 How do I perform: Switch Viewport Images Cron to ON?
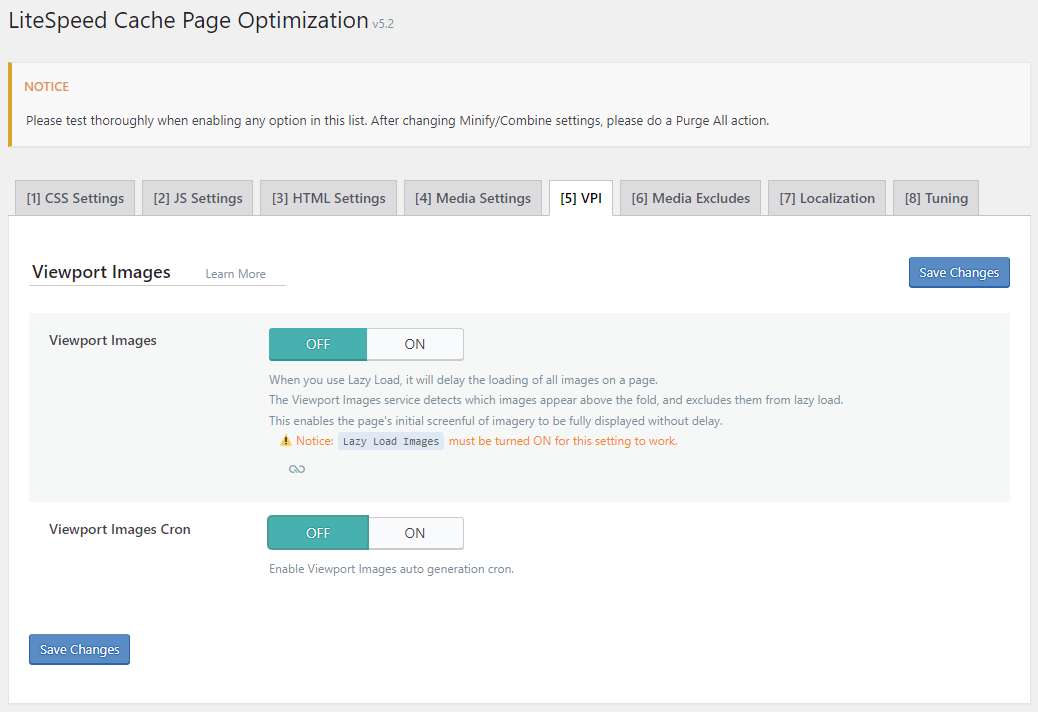[416, 533]
